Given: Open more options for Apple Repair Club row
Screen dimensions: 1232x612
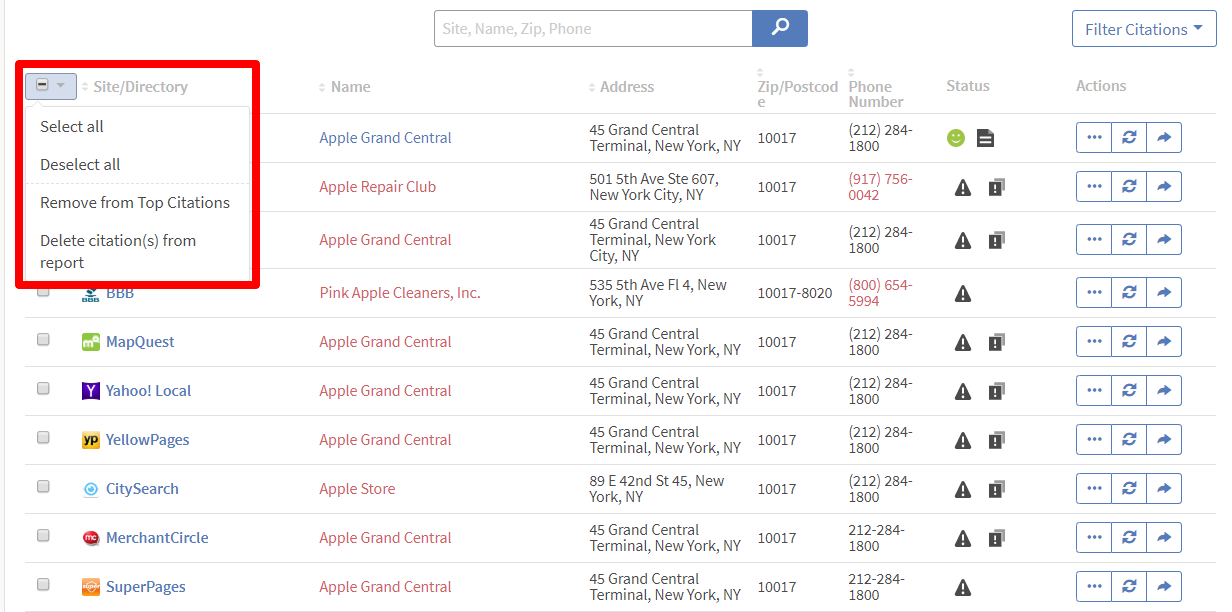Looking at the screenshot, I should pyautogui.click(x=1094, y=187).
